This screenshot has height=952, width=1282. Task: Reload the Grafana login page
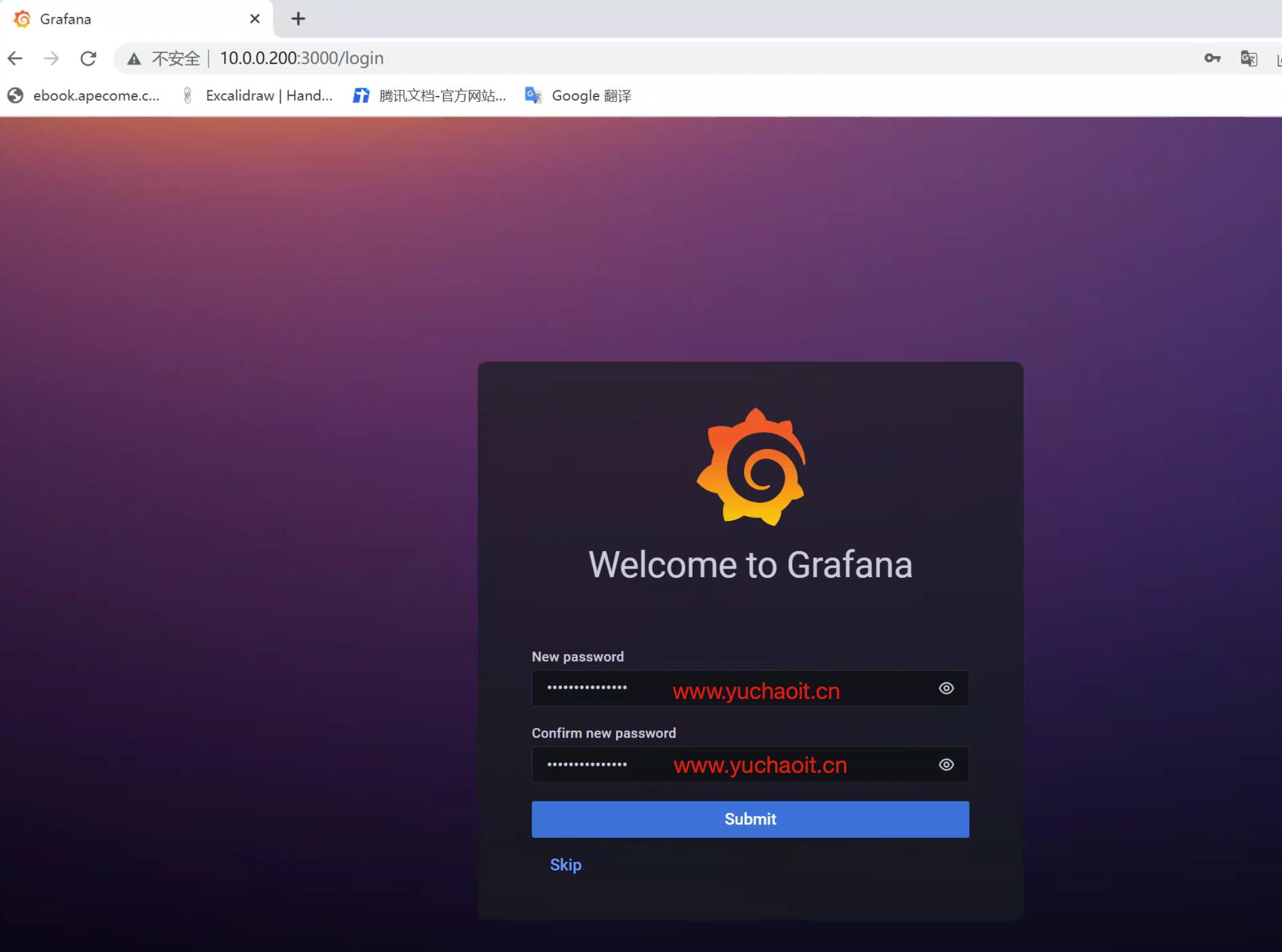pos(88,58)
